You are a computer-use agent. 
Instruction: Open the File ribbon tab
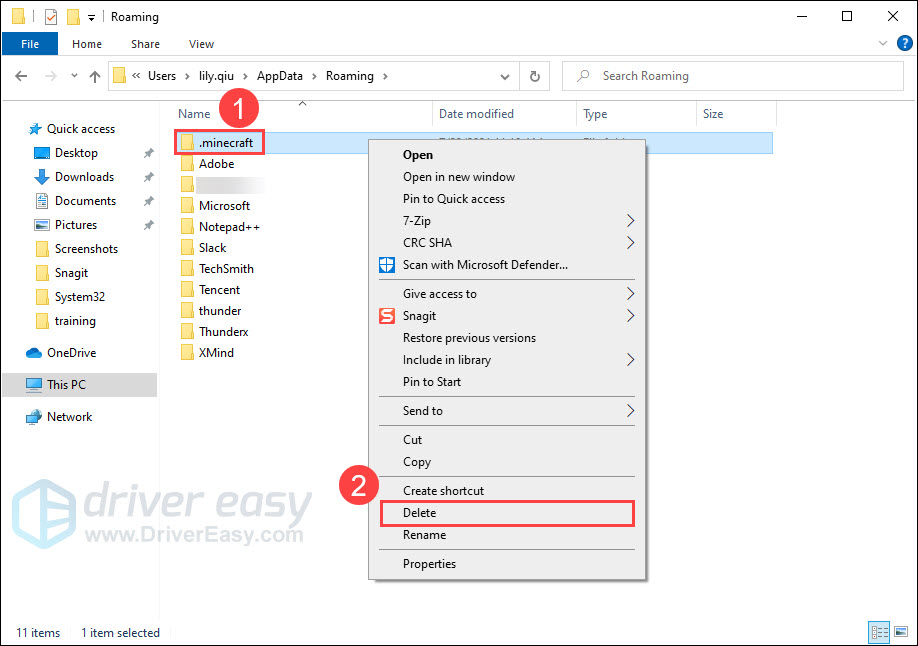(30, 44)
